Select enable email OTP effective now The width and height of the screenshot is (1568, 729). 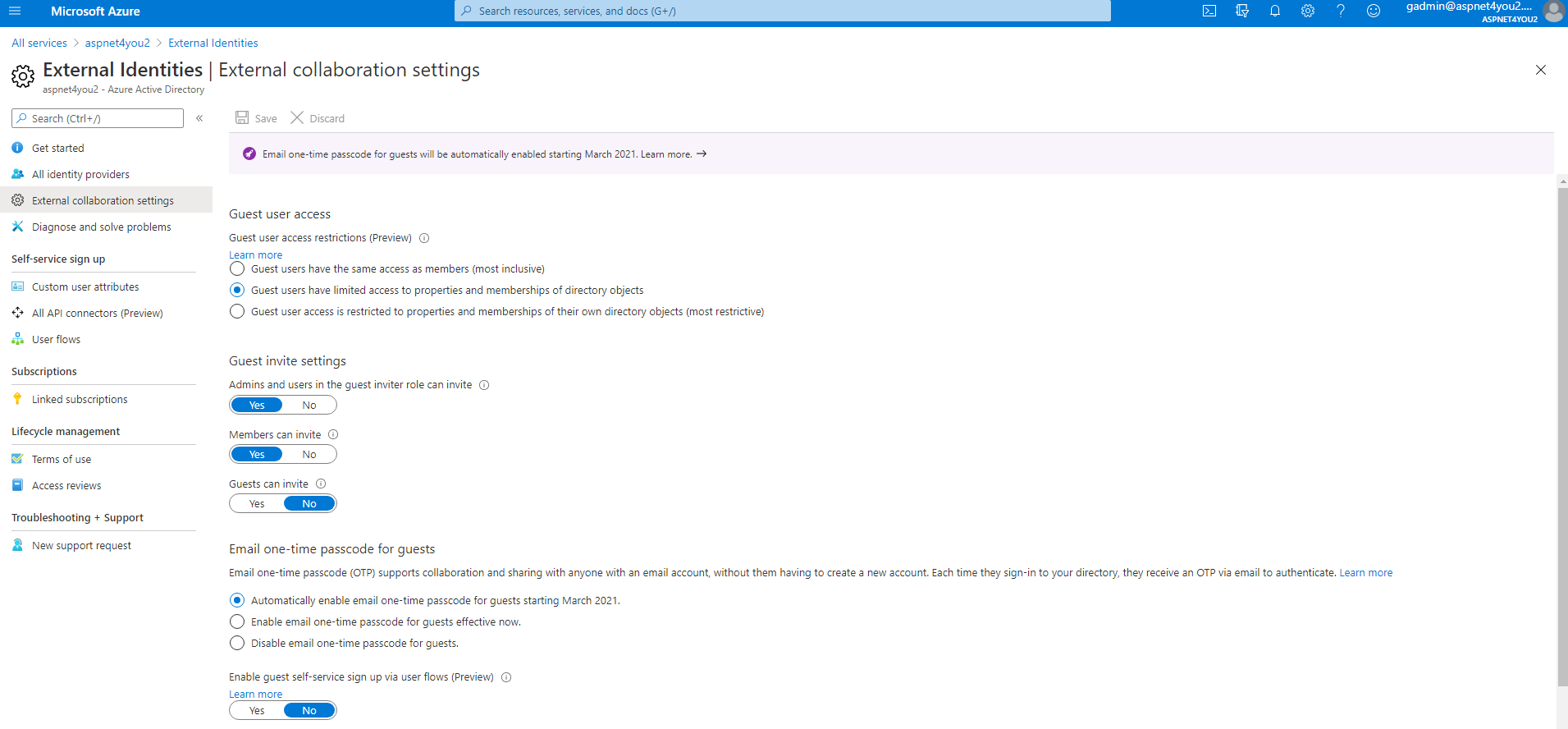point(237,621)
